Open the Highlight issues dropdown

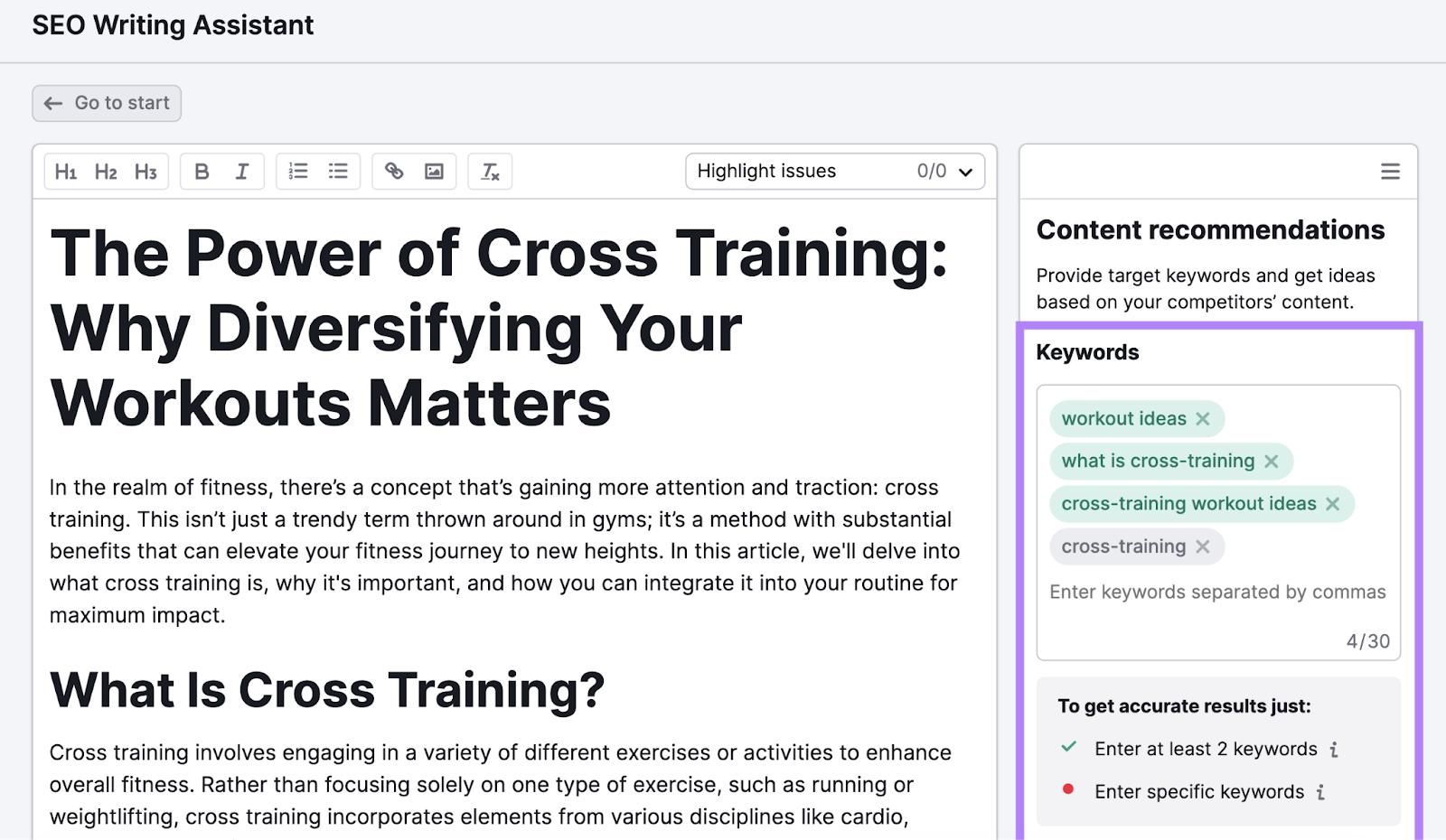coord(835,172)
